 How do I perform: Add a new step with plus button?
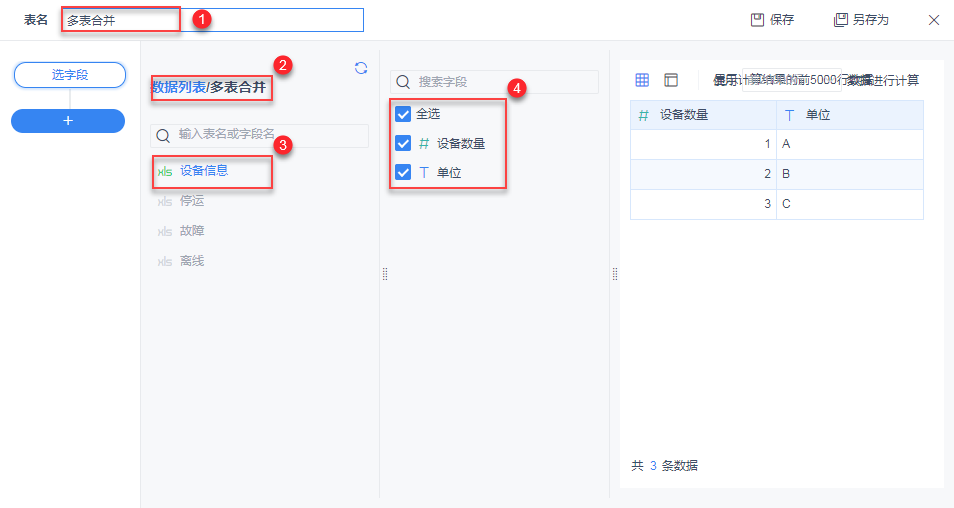68,120
